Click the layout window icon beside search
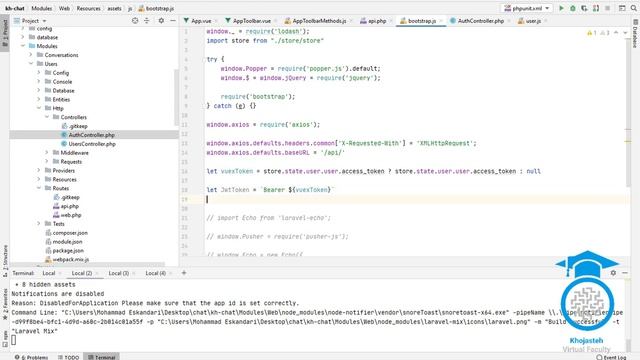The height and width of the screenshot is (360, 640). click(622, 8)
